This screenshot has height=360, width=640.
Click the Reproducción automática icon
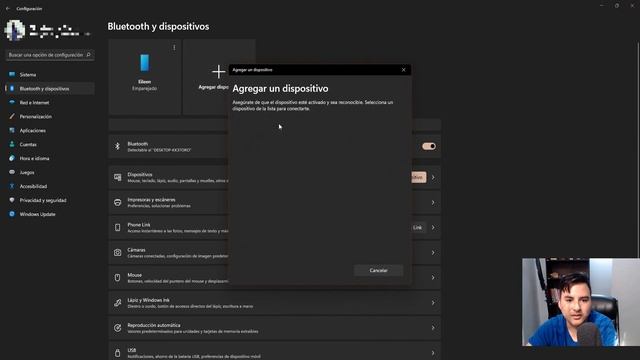[118, 328]
